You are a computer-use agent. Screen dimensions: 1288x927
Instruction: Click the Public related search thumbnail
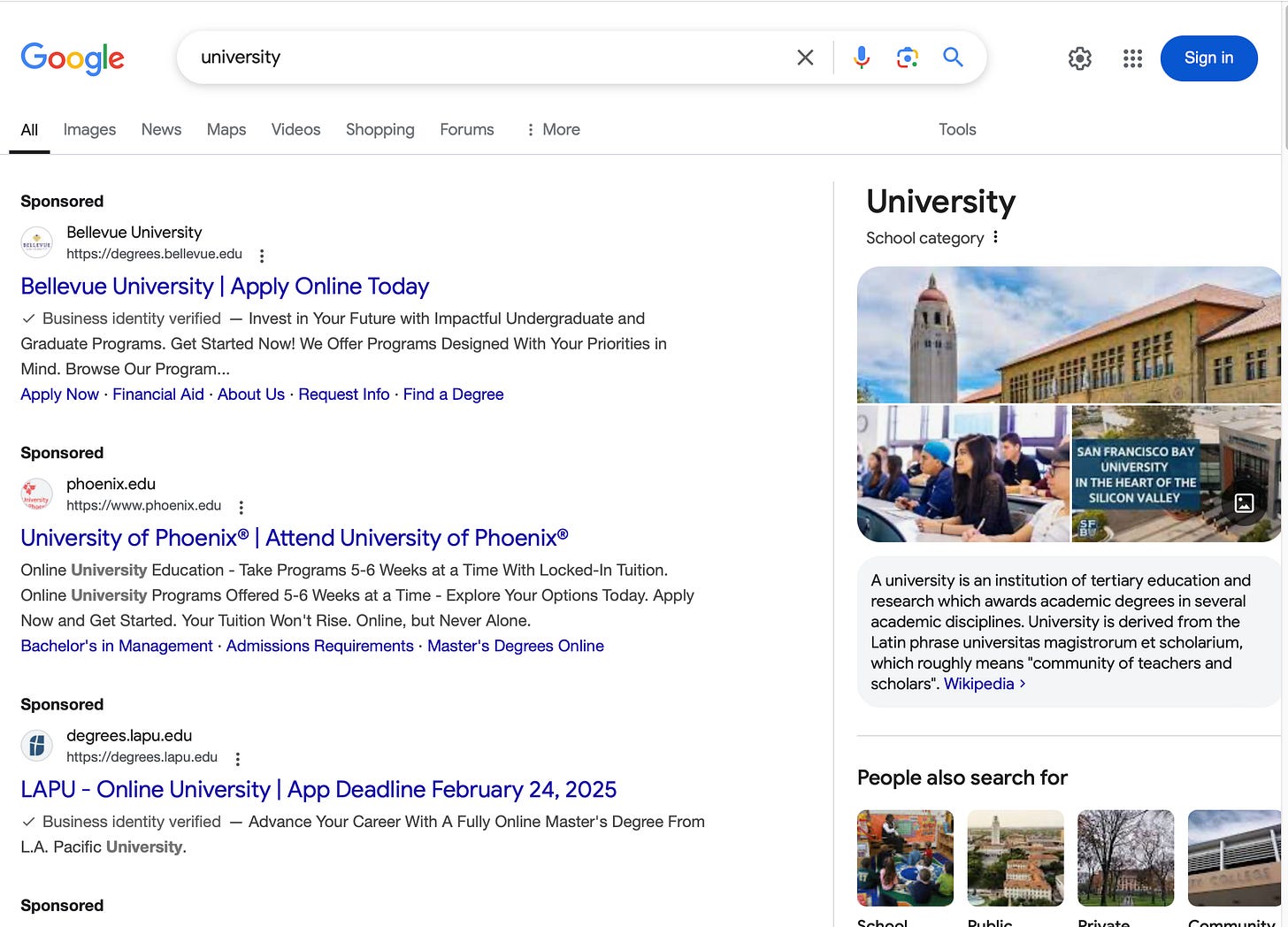coord(1016,858)
